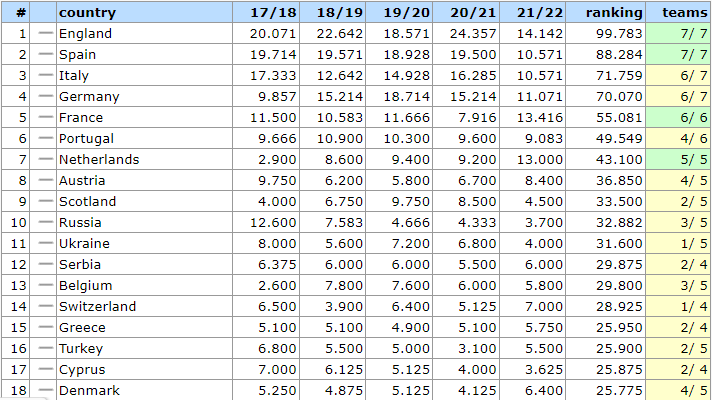Click Spain's ranking value 88.284

(x=619, y=54)
